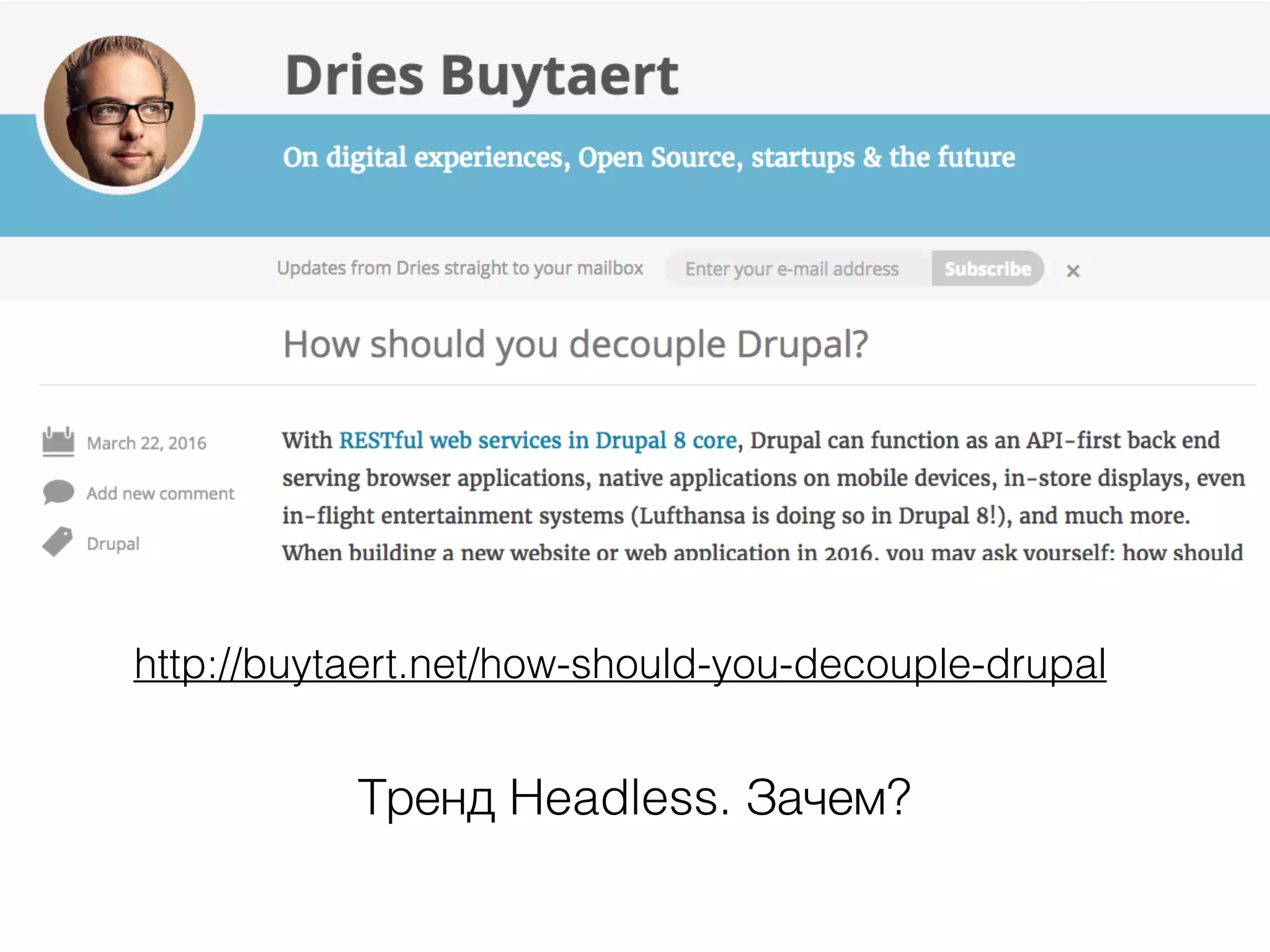
Task: Open the Add new comment link
Action: pos(160,493)
